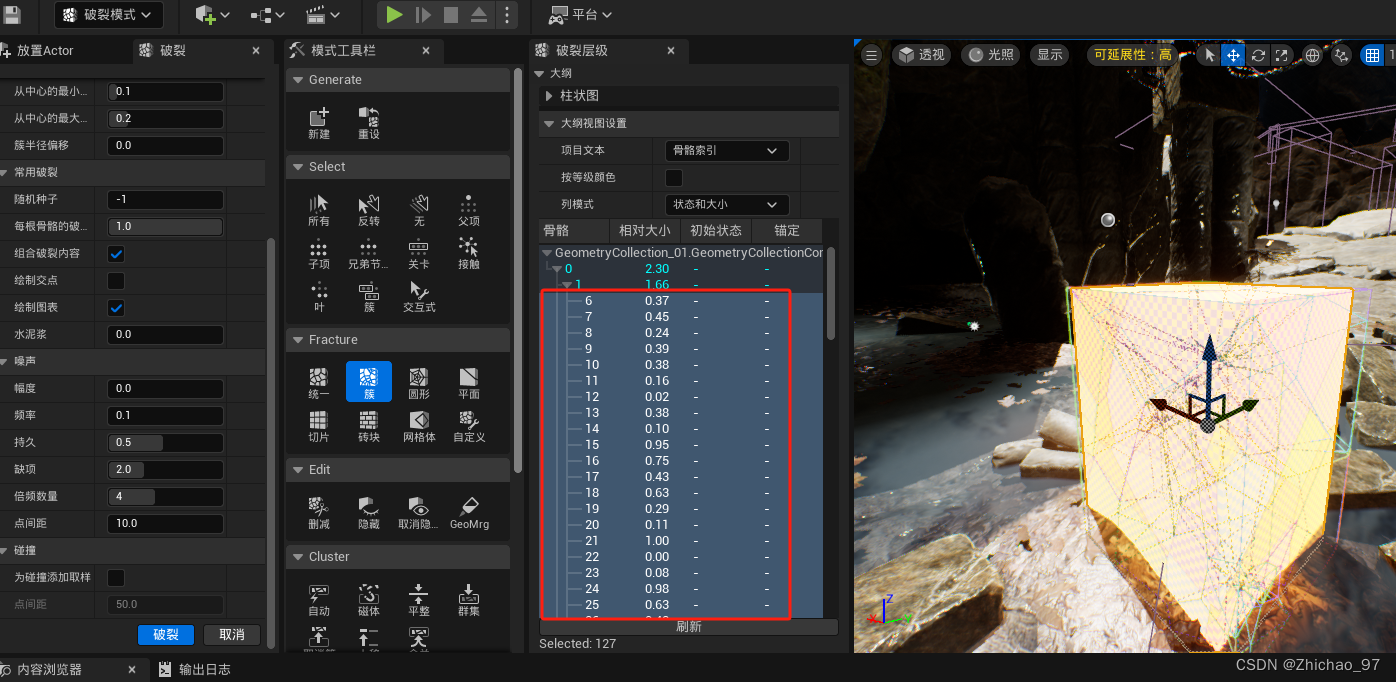Open the 项目文本 骨骼索引 dropdown
Viewport: 1396px width, 682px height.
(727, 151)
